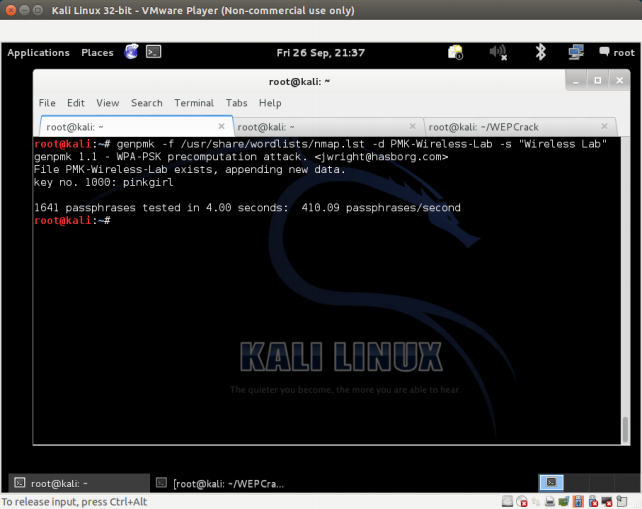This screenshot has height=509, width=642.
Task: Click the notification updates icon in panel
Action: 456,52
